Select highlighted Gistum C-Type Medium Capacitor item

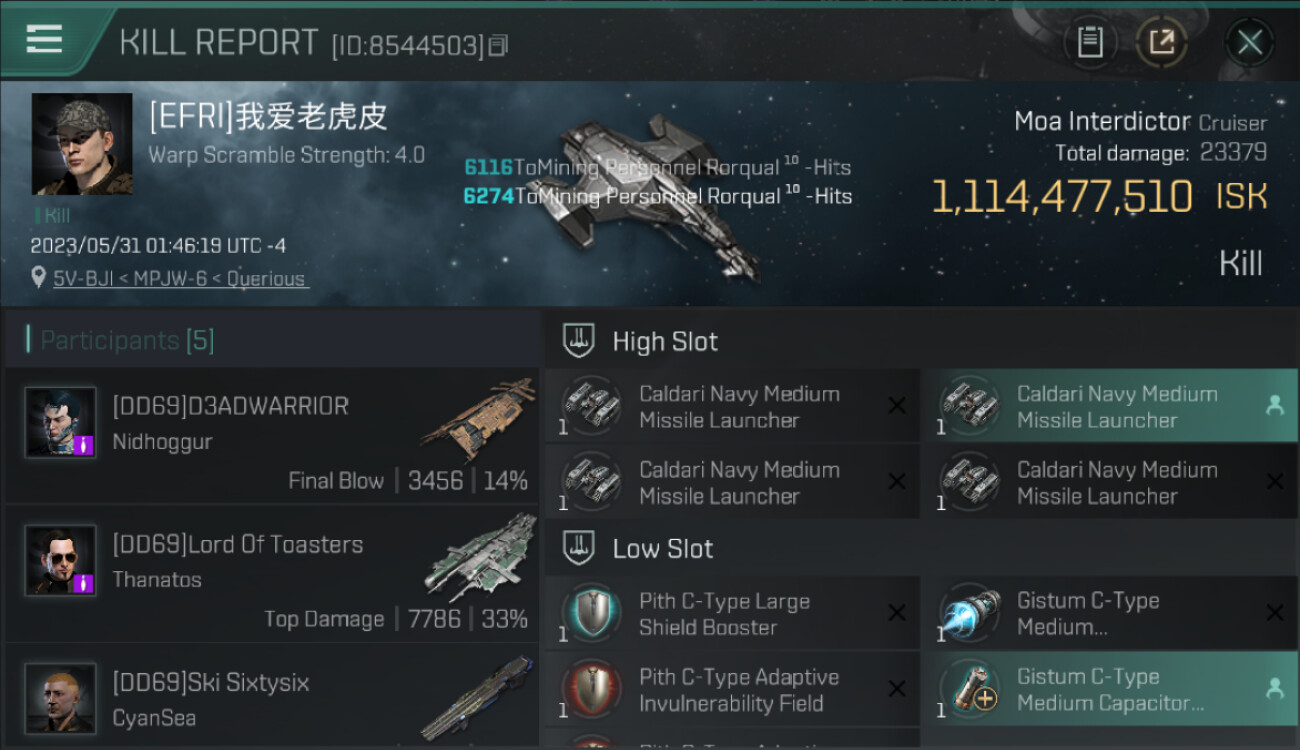1110,689
